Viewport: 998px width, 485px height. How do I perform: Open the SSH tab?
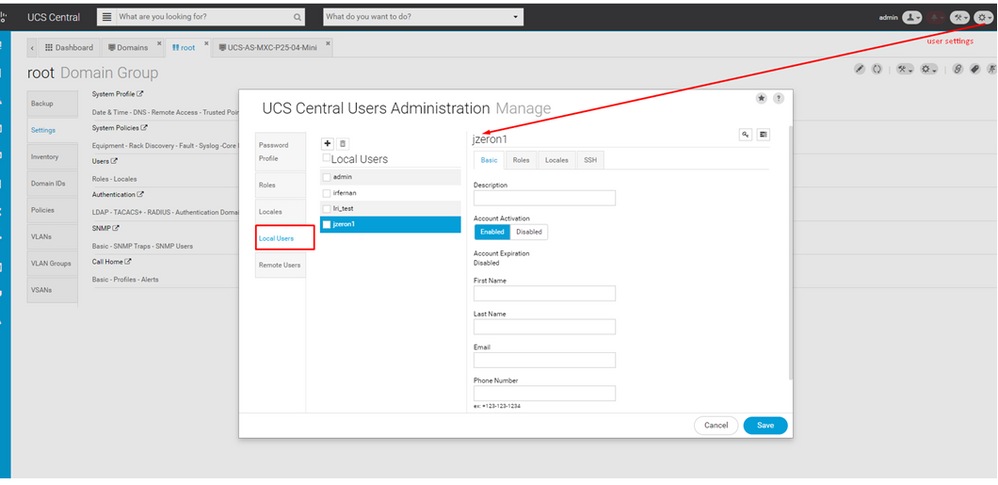coord(590,160)
